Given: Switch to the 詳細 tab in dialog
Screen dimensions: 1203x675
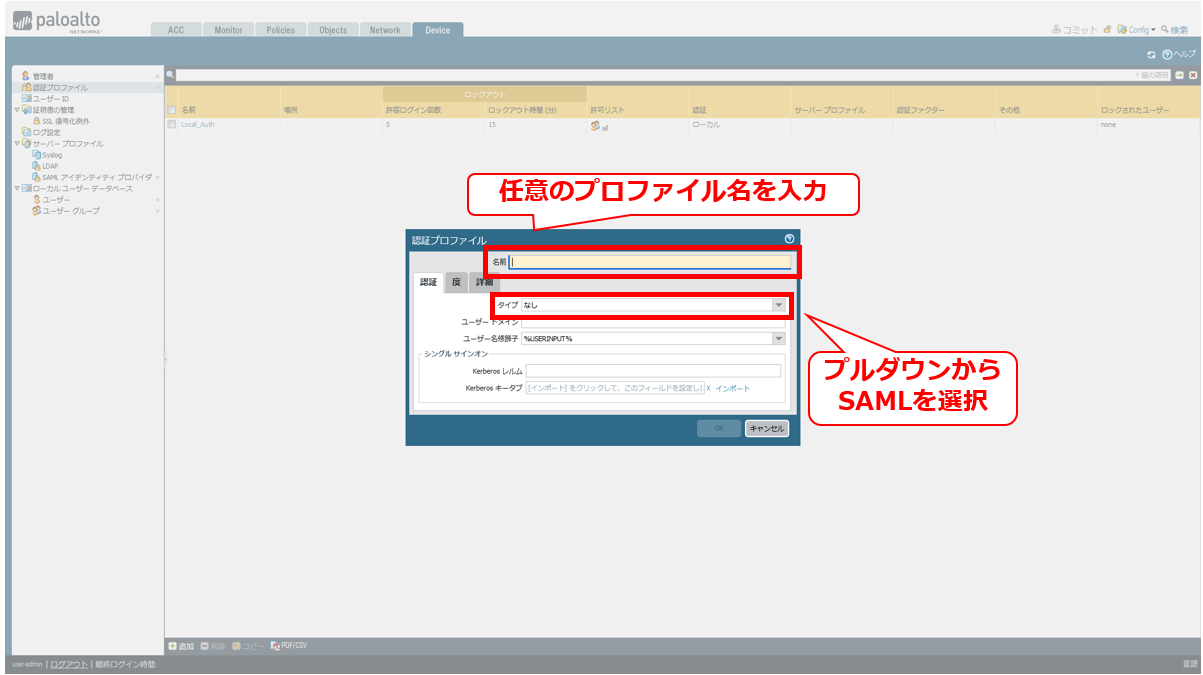Looking at the screenshot, I should point(482,283).
